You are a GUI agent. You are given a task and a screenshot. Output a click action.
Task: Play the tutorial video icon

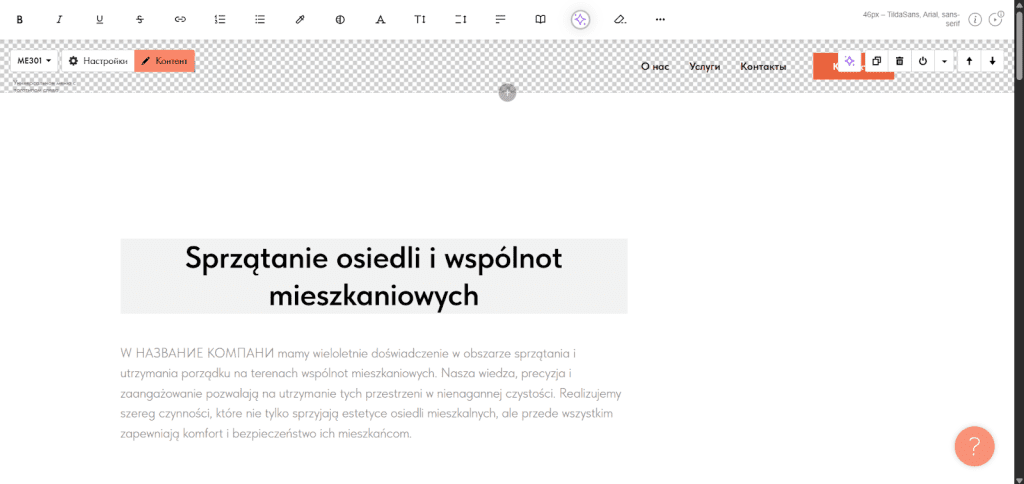tap(996, 19)
